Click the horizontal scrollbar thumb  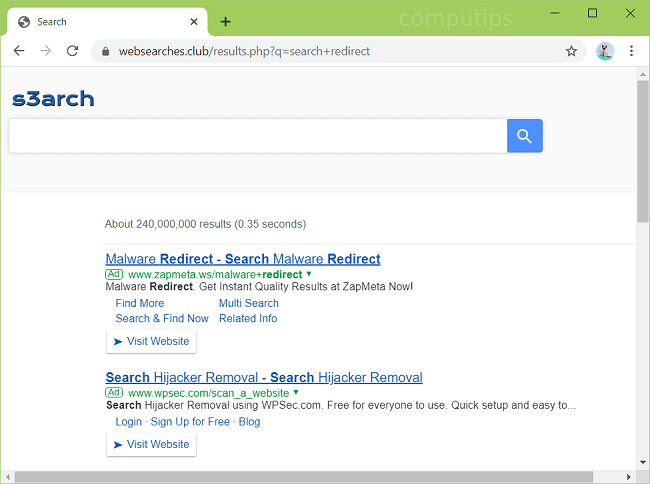pos(303,477)
